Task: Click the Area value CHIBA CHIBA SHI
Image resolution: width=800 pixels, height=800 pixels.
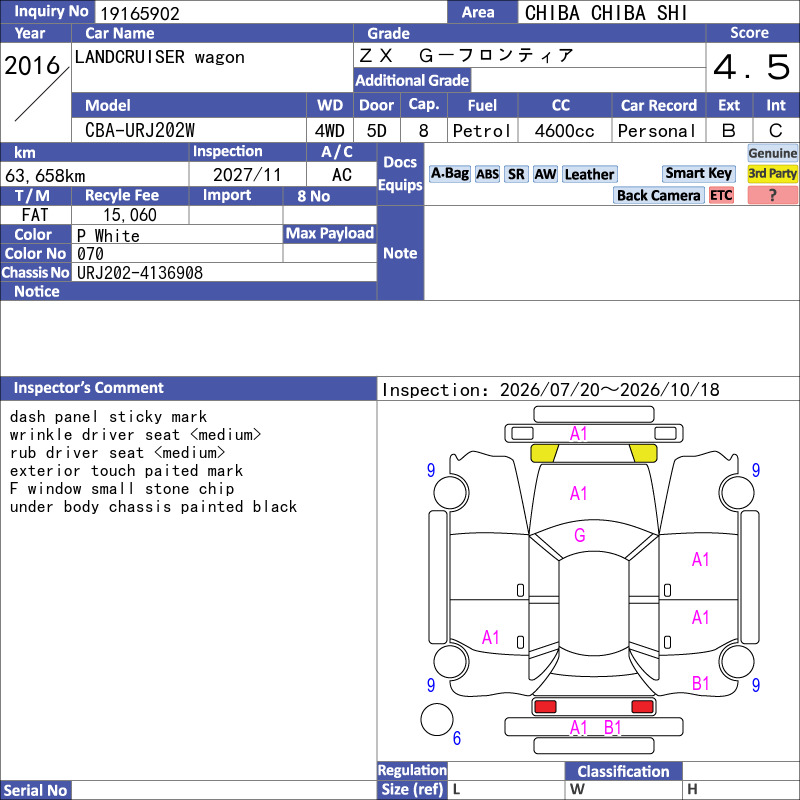Action: 606,13
